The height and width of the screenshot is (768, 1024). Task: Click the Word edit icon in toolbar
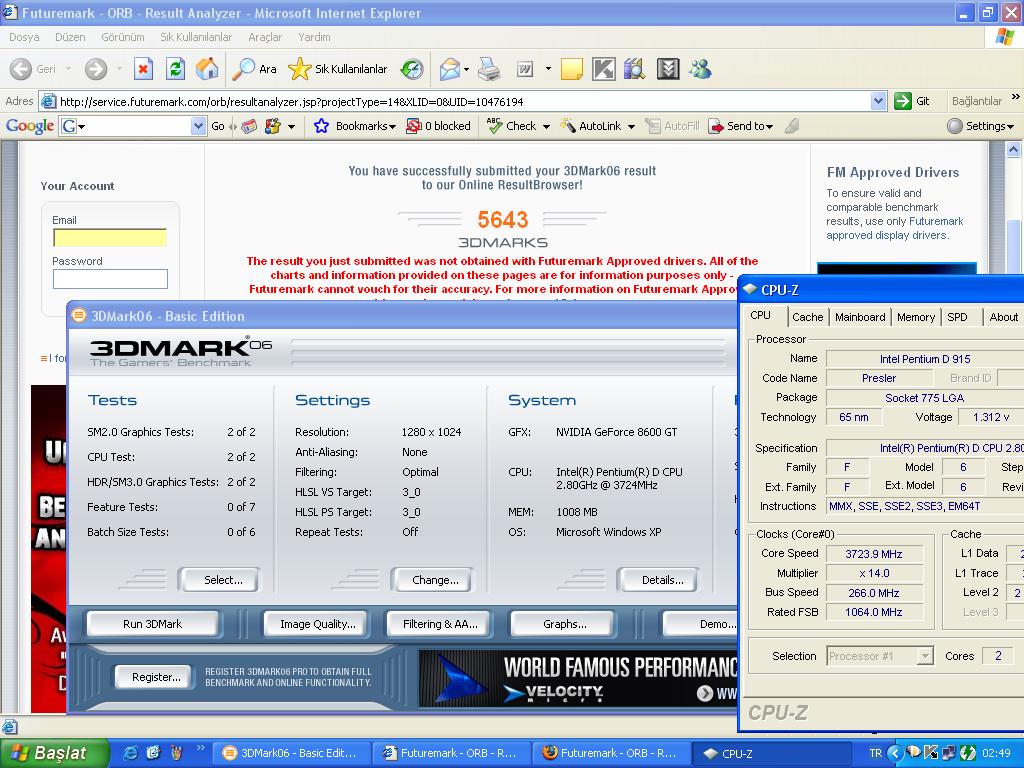click(x=525, y=69)
